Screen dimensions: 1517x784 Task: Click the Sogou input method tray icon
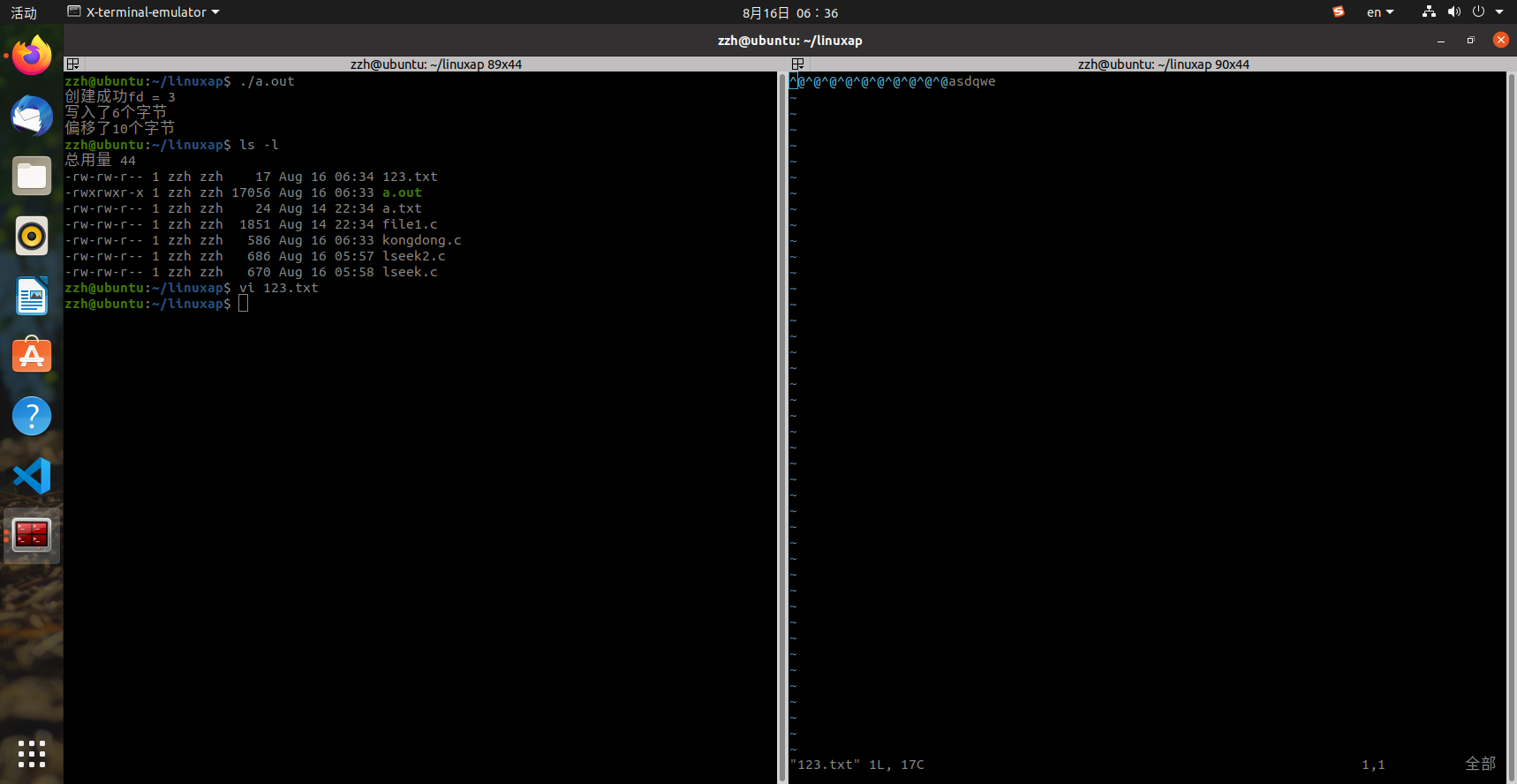tap(1339, 11)
